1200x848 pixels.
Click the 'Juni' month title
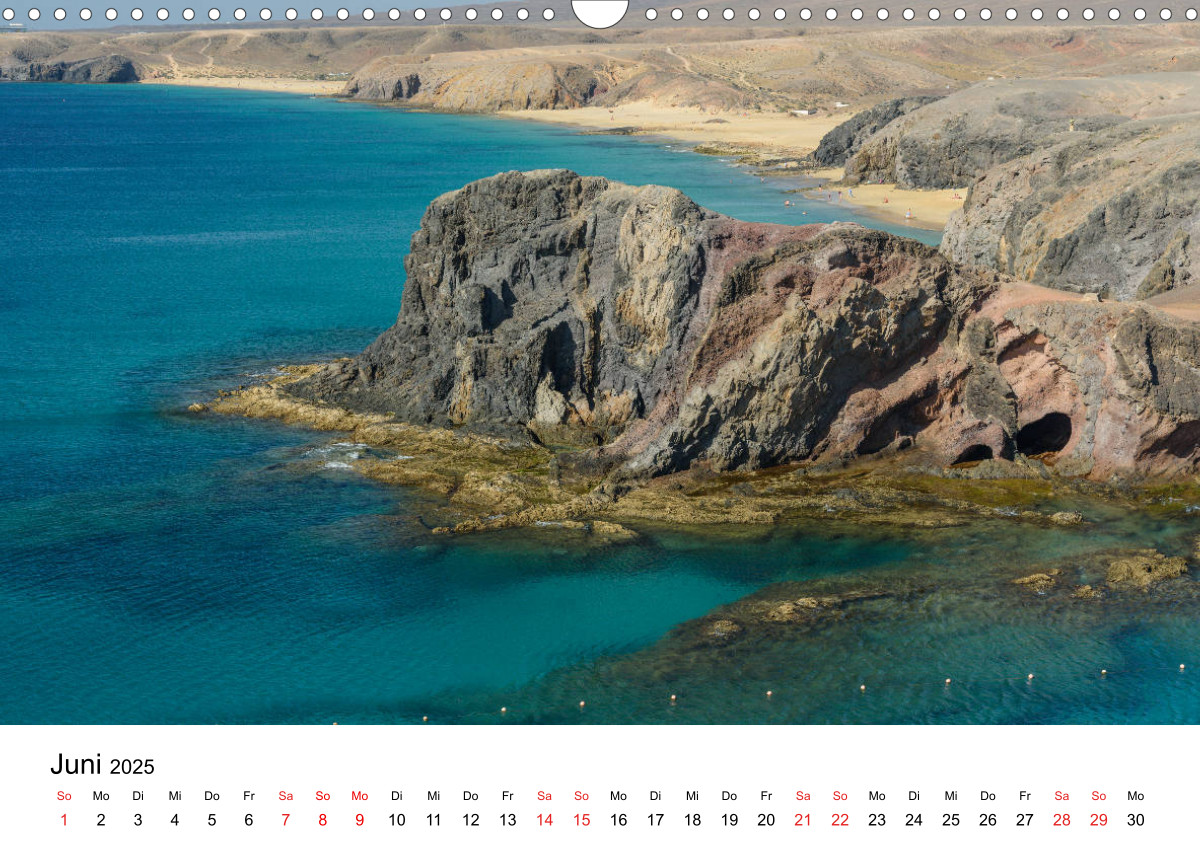(76, 764)
